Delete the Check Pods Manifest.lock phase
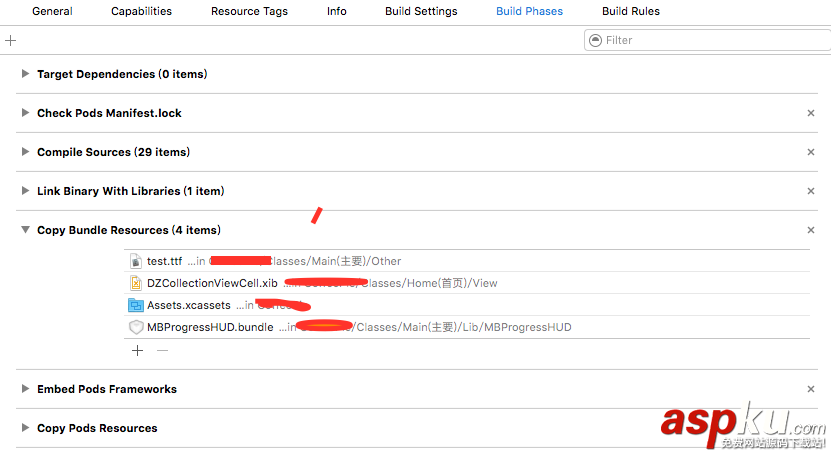 point(811,113)
